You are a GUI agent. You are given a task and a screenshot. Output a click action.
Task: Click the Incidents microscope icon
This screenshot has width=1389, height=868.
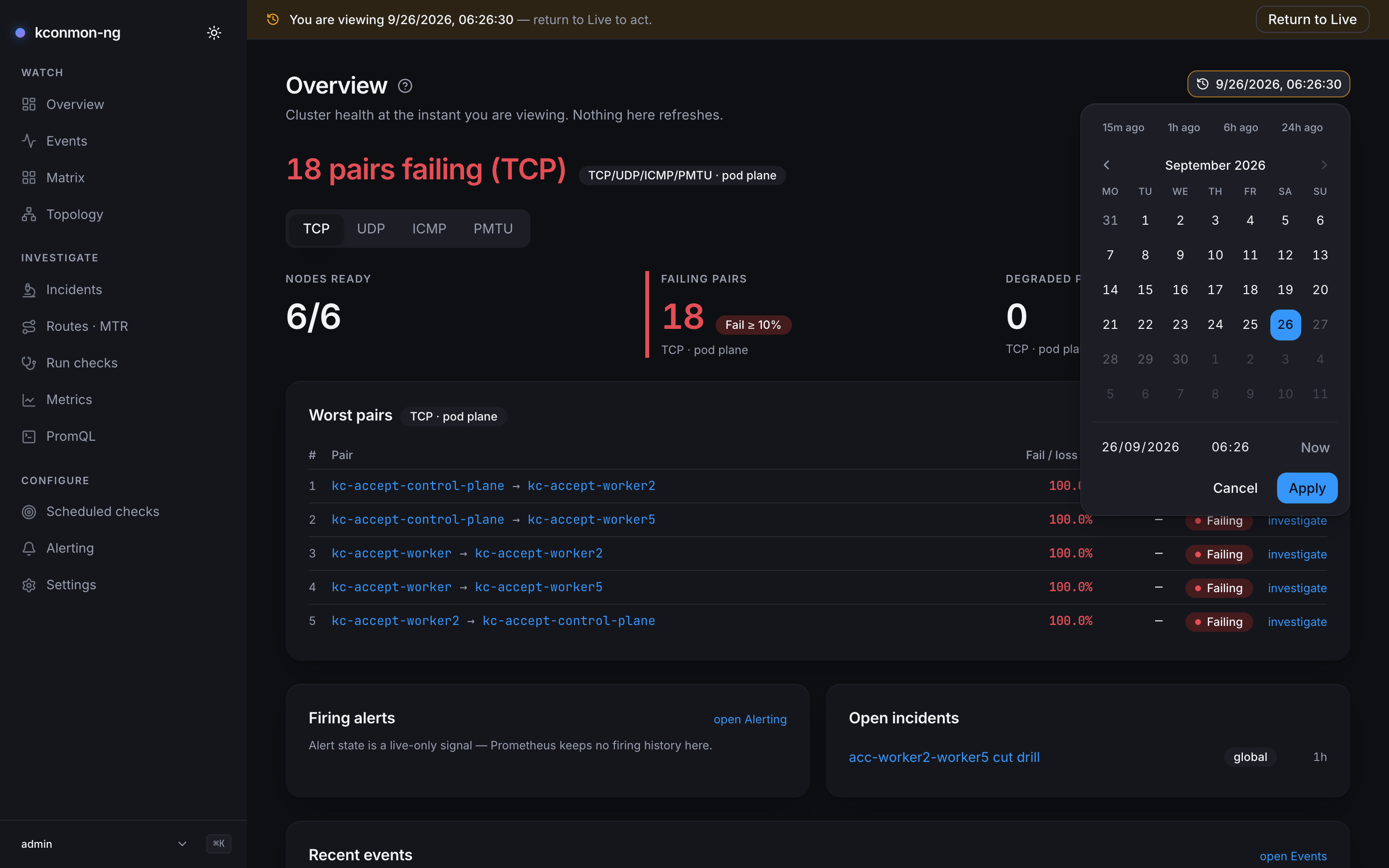(x=29, y=290)
